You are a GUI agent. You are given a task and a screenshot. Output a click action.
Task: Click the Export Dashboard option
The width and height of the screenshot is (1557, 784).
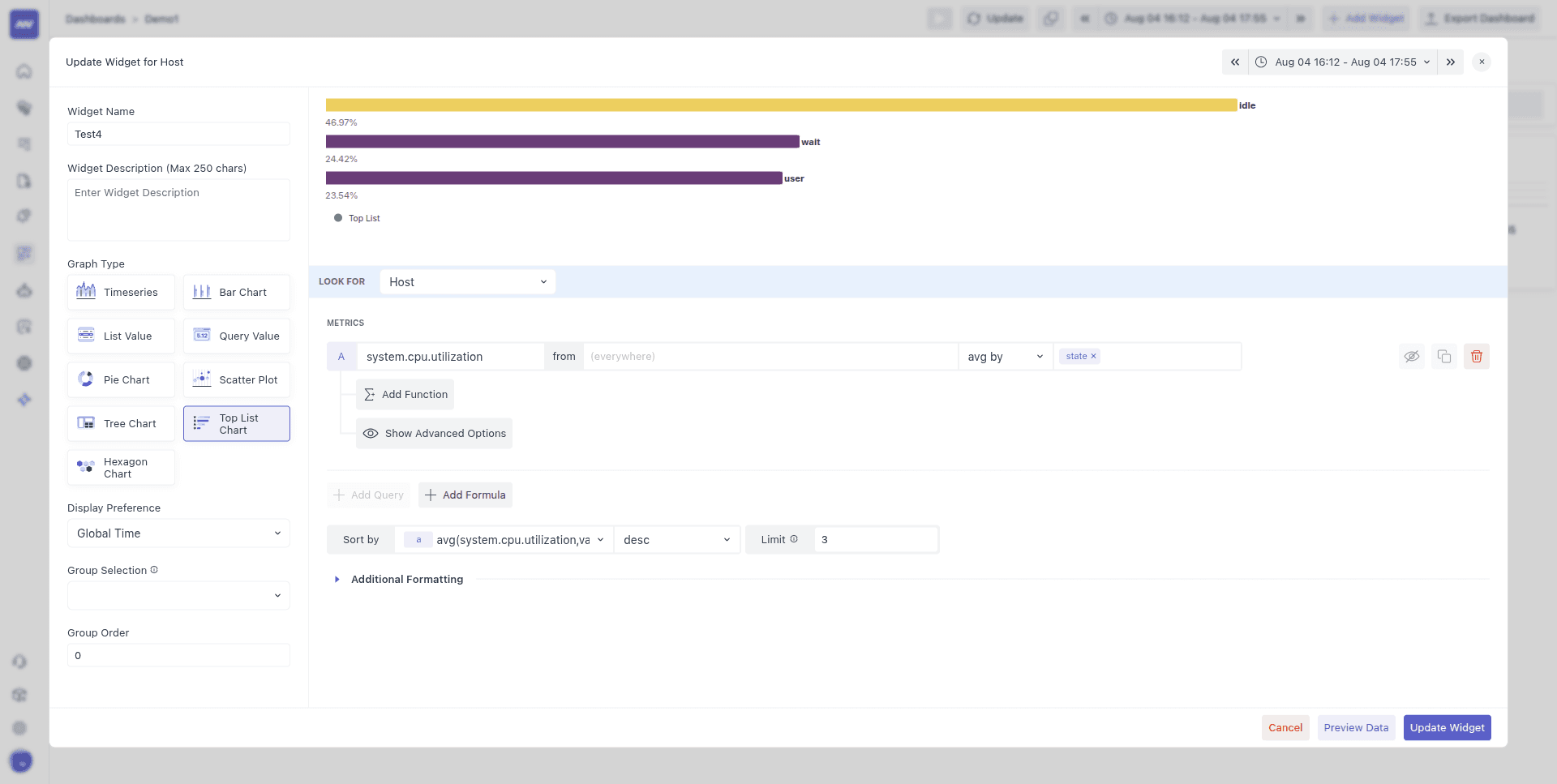click(1479, 18)
